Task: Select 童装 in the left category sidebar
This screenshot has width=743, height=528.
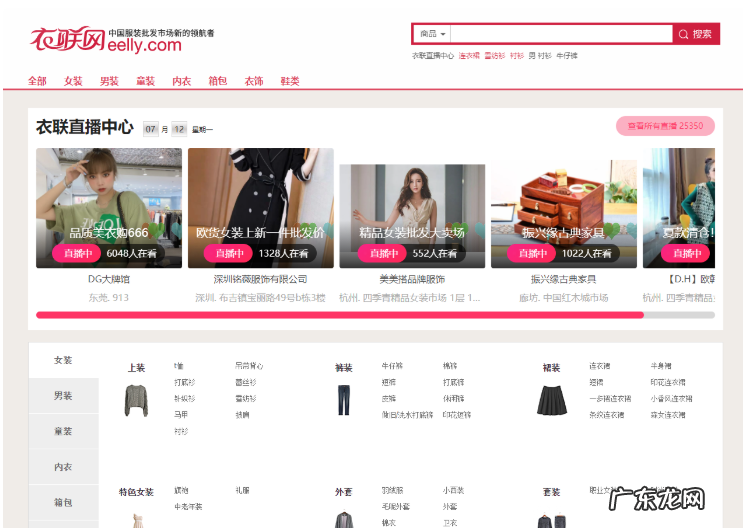Action: pyautogui.click(x=63, y=431)
